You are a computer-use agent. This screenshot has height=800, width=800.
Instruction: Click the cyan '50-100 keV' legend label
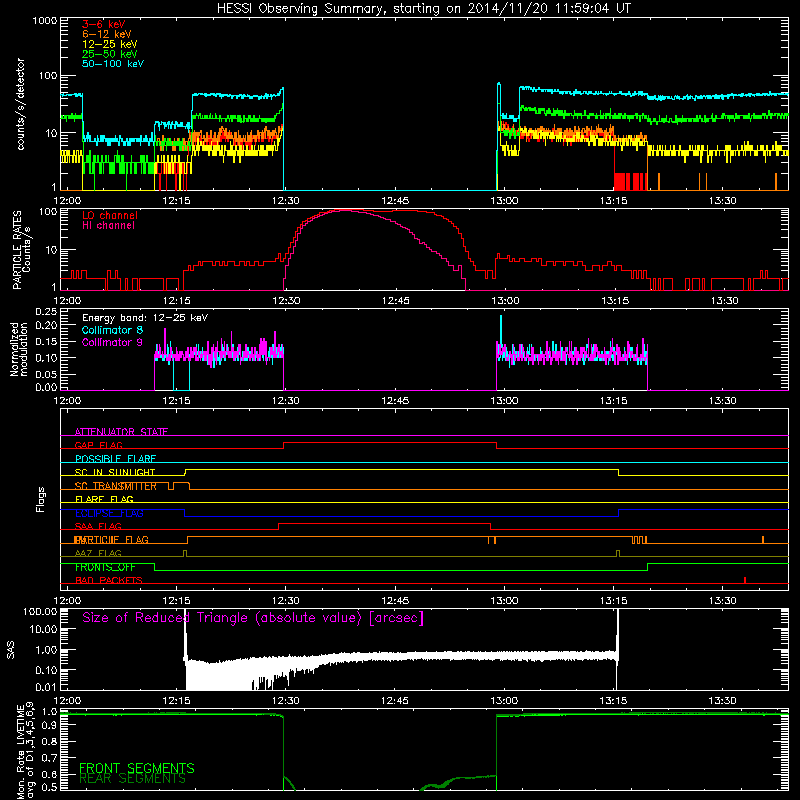tap(113, 64)
